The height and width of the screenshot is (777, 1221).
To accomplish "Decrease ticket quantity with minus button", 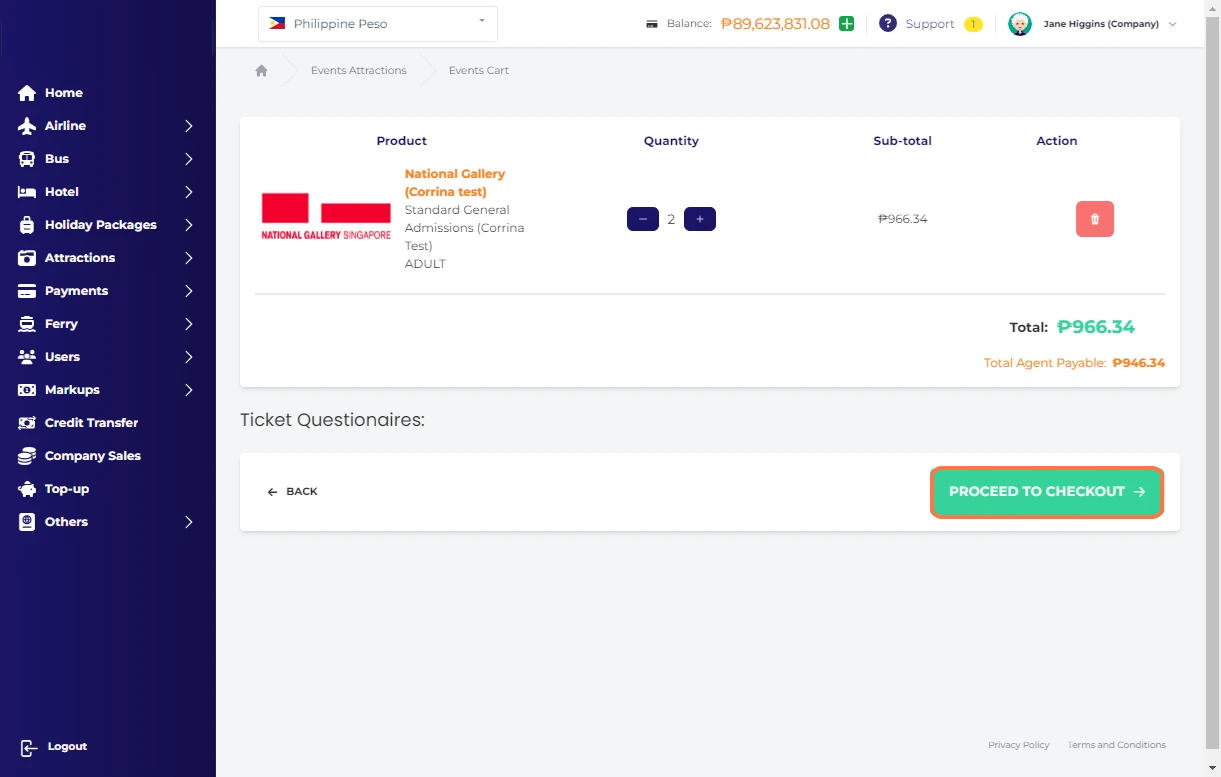I will tap(642, 219).
